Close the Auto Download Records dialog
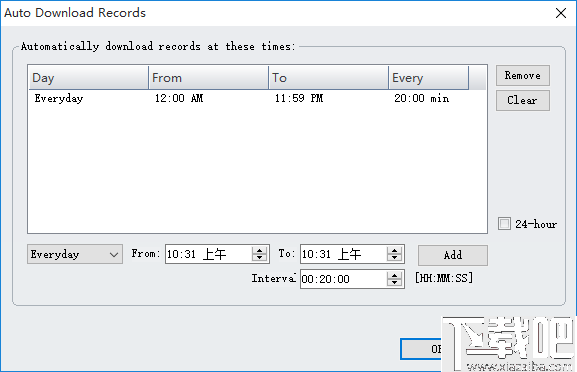Viewport: 577px width, 372px height. coord(561,13)
